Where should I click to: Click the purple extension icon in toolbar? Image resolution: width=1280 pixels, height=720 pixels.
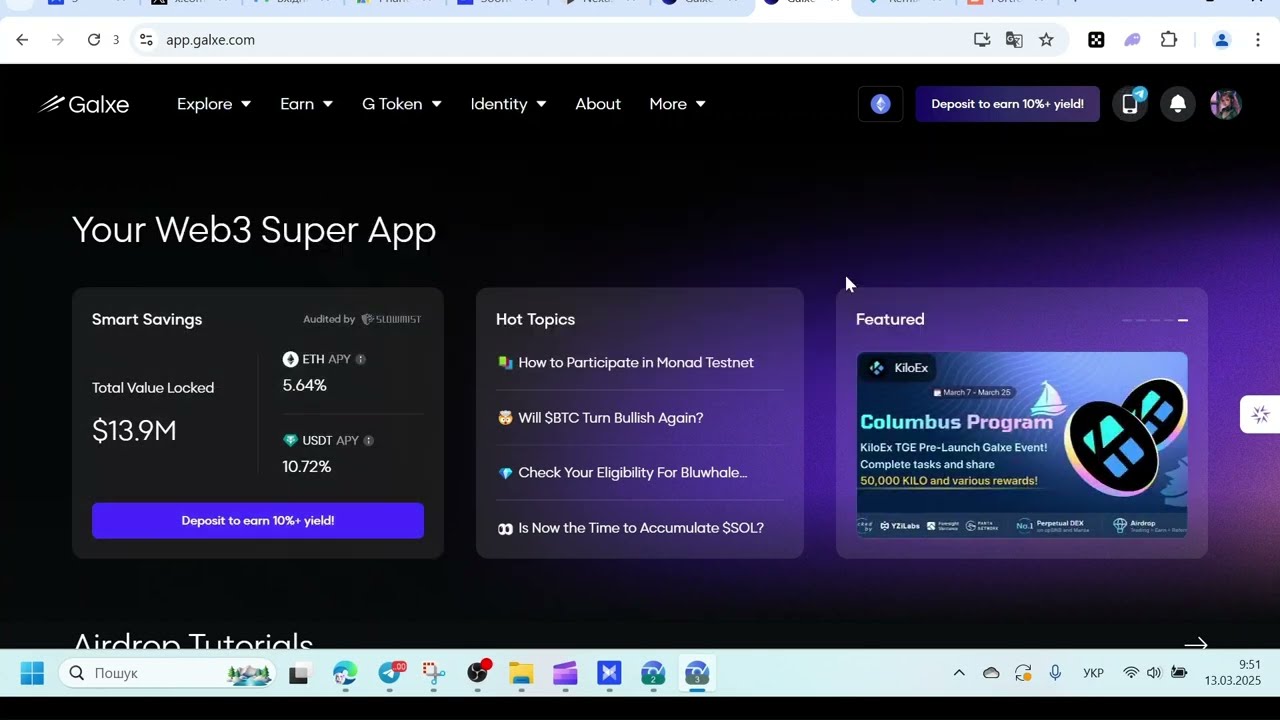pos(1133,40)
